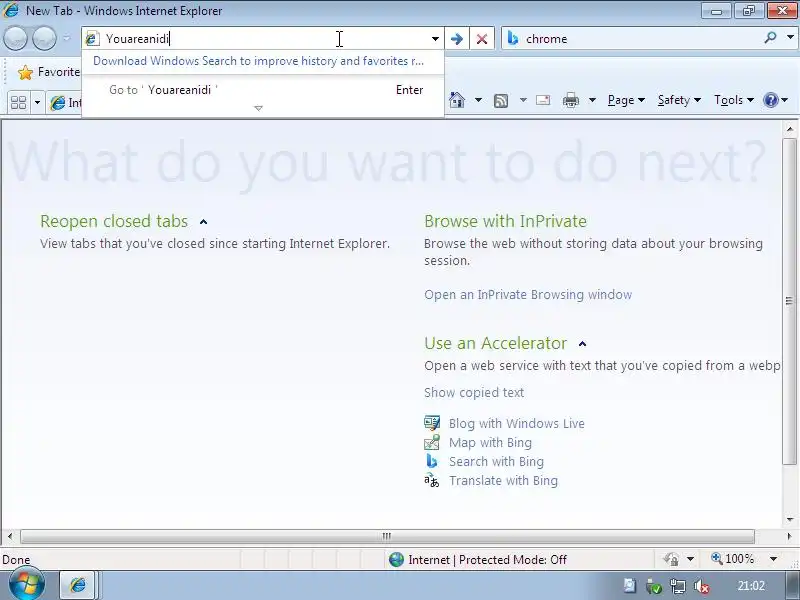Click the Blog with Windows Live icon
The image size is (800, 600).
click(432, 423)
